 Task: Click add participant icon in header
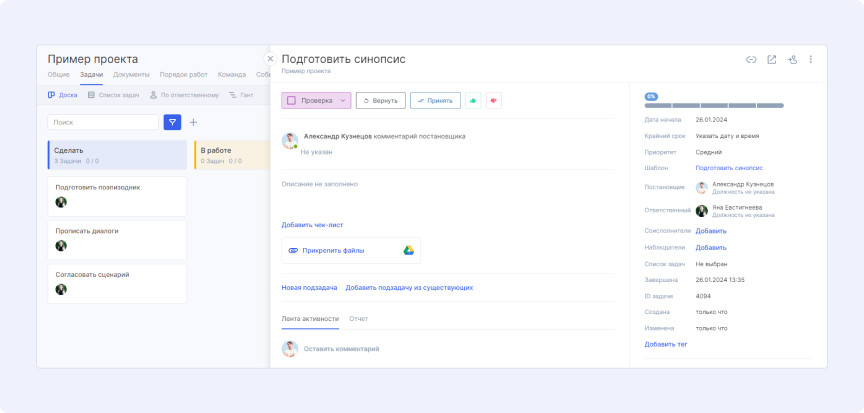tap(792, 59)
